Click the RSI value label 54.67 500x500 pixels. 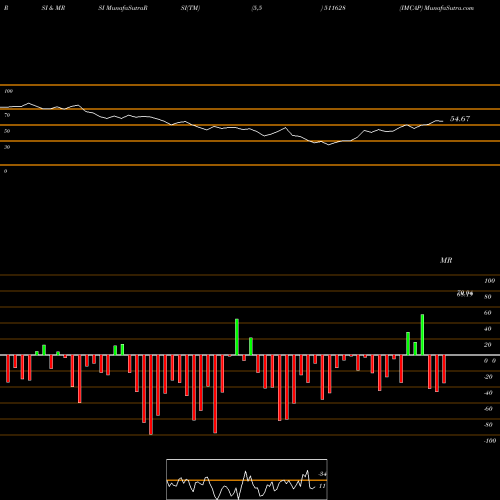tap(460, 119)
